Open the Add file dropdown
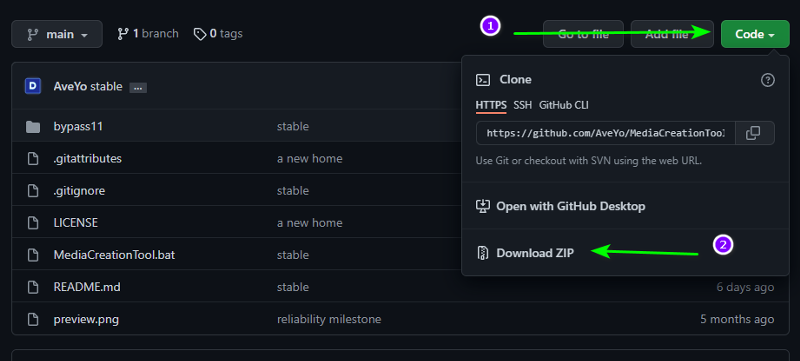This screenshot has height=361, width=800. coord(672,34)
